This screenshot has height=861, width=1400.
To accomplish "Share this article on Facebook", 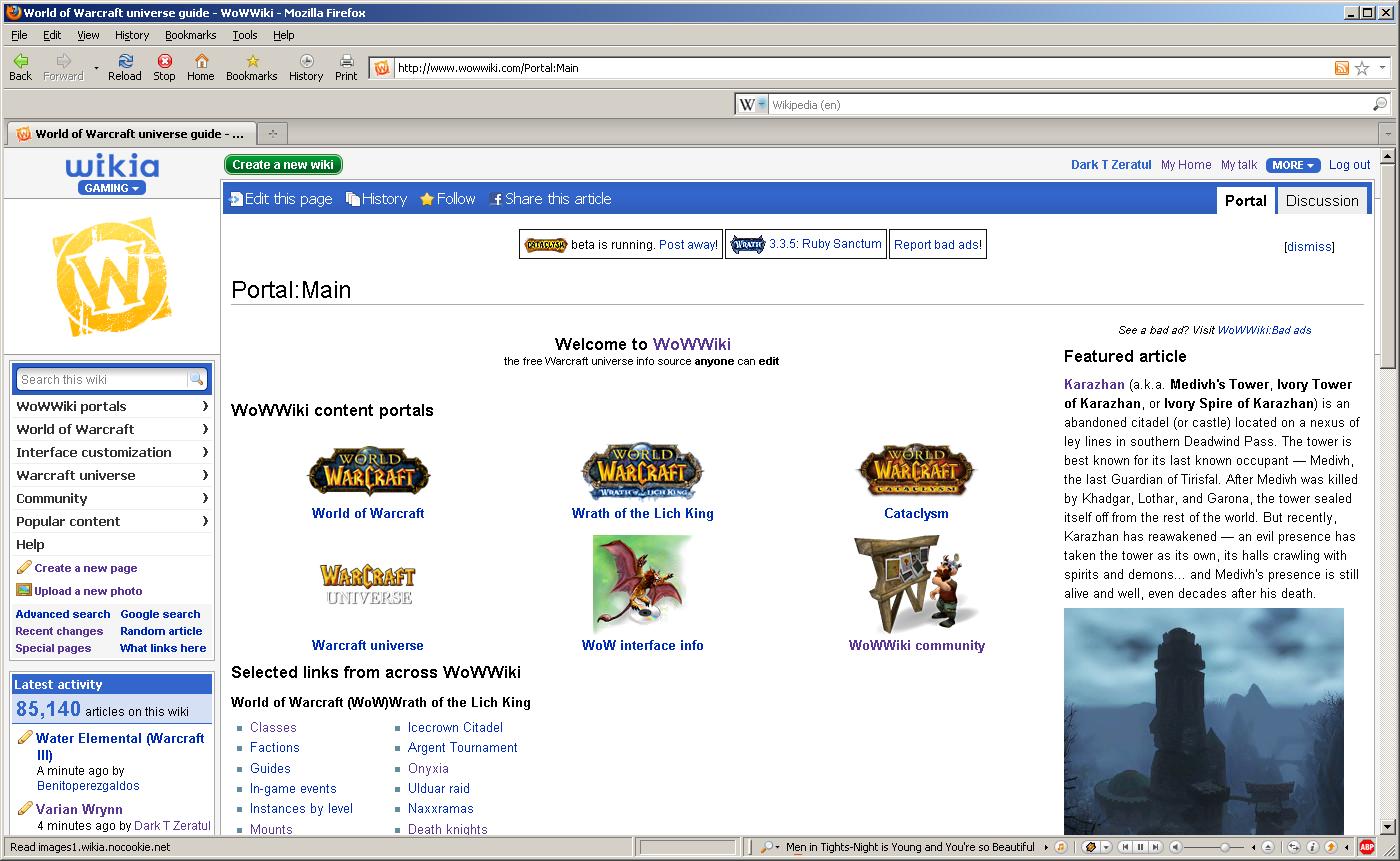I will click(550, 199).
